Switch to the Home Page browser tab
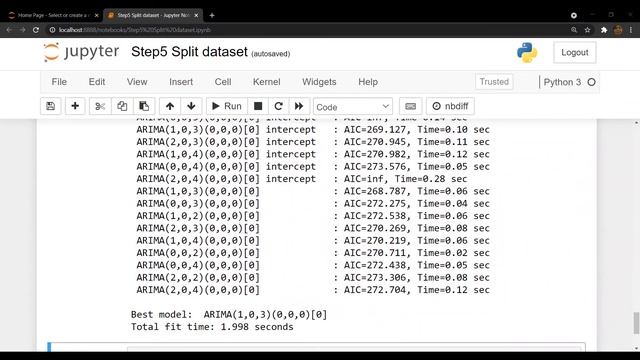This screenshot has width=640, height=360. pyautogui.click(x=52, y=15)
